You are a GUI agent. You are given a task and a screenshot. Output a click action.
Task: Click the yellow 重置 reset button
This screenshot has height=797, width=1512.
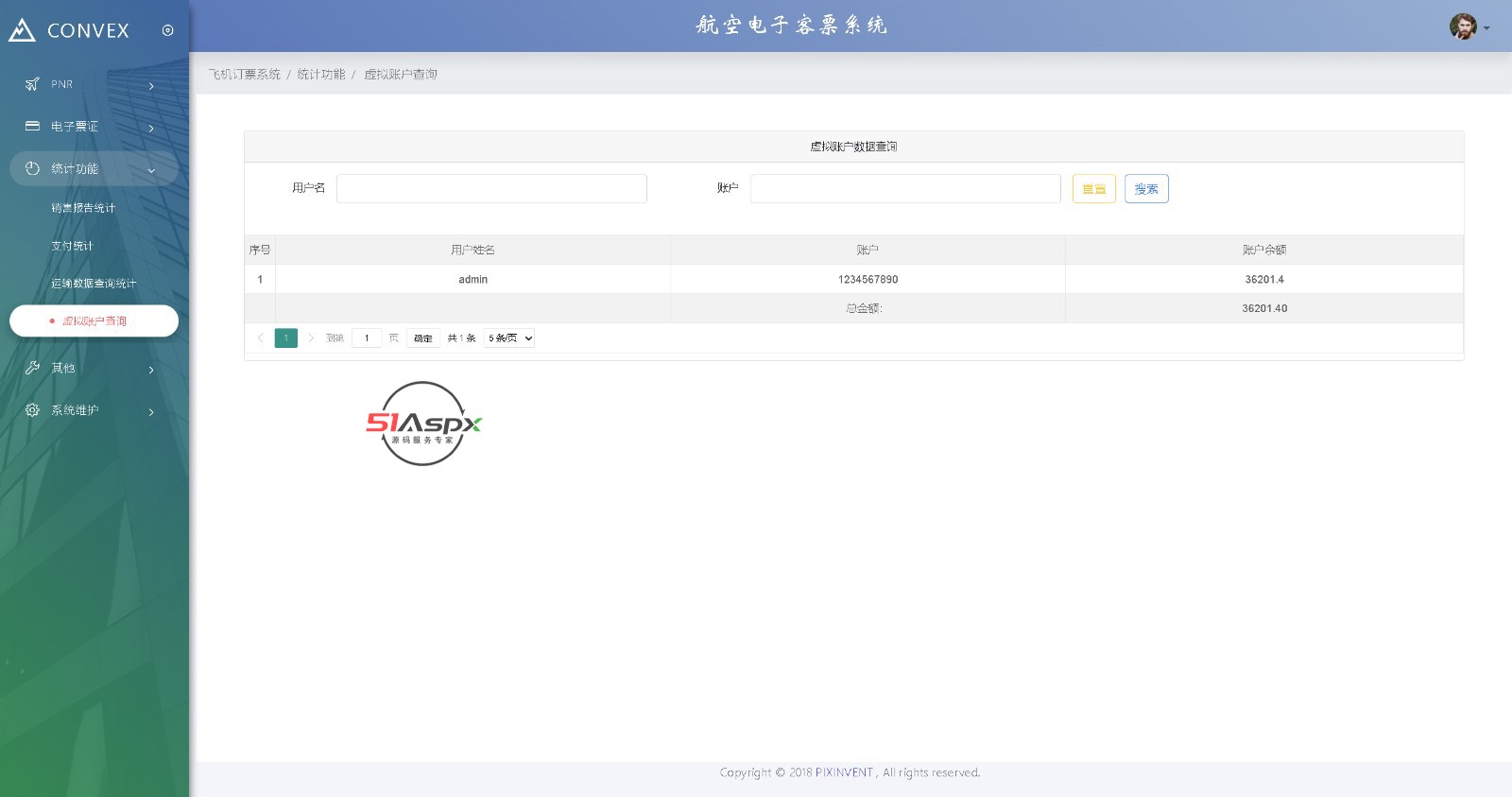click(x=1094, y=189)
